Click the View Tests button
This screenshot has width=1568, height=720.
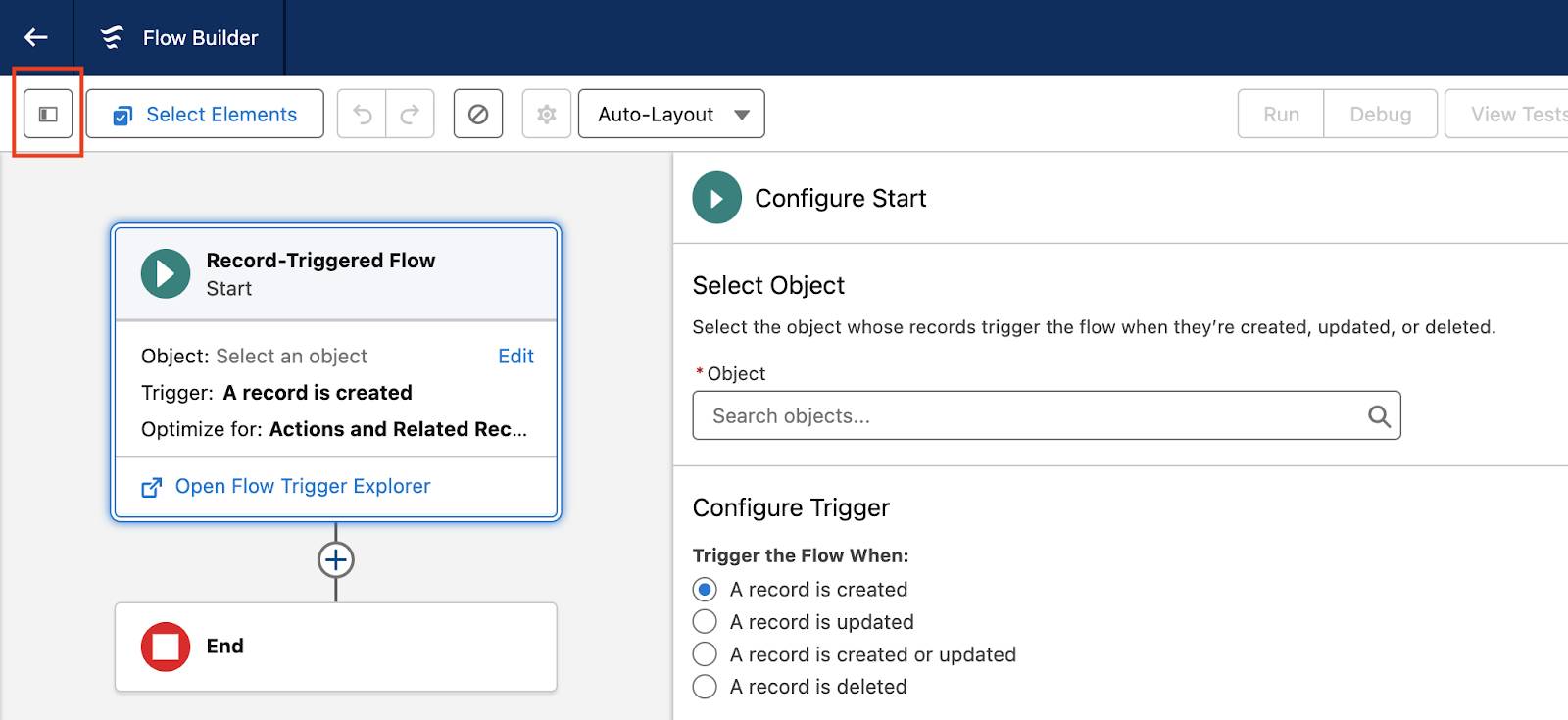click(x=1507, y=115)
